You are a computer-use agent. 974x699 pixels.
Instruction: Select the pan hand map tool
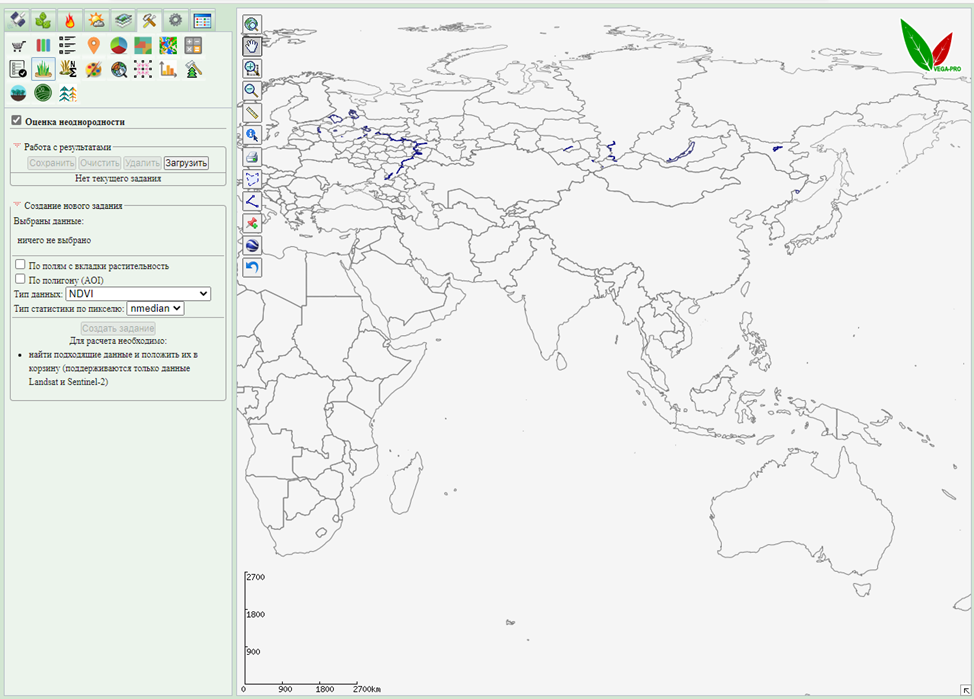252,46
